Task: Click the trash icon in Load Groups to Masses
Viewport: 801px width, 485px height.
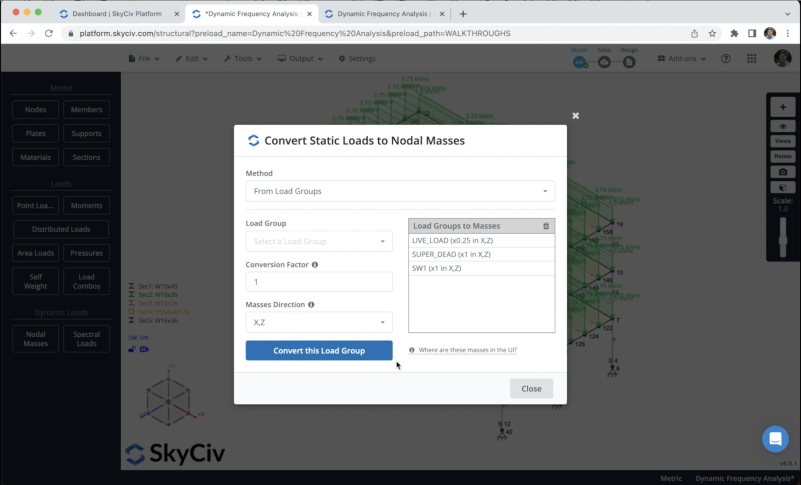Action: pyautogui.click(x=546, y=226)
